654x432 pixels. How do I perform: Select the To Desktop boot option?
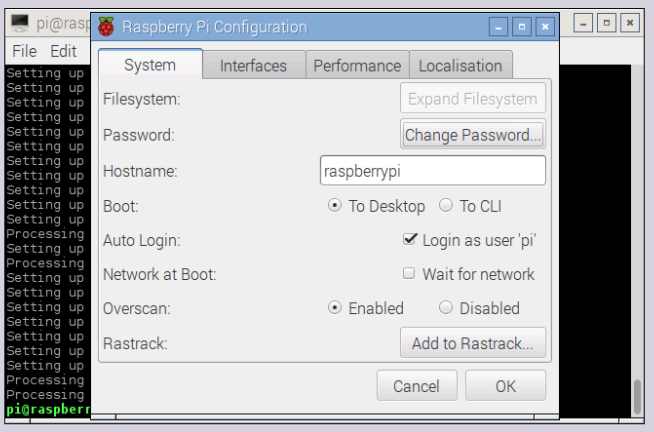pos(335,206)
